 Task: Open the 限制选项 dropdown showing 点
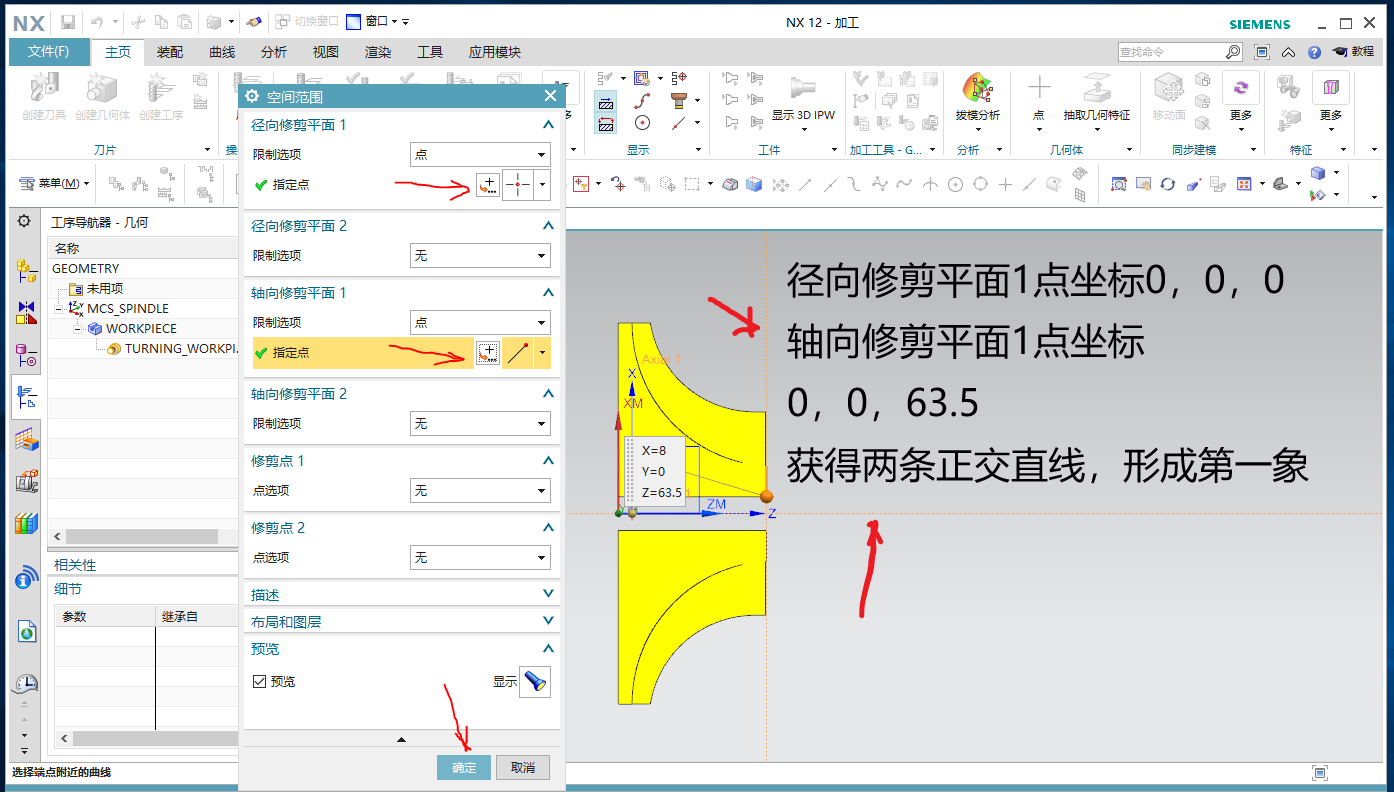pyautogui.click(x=480, y=154)
